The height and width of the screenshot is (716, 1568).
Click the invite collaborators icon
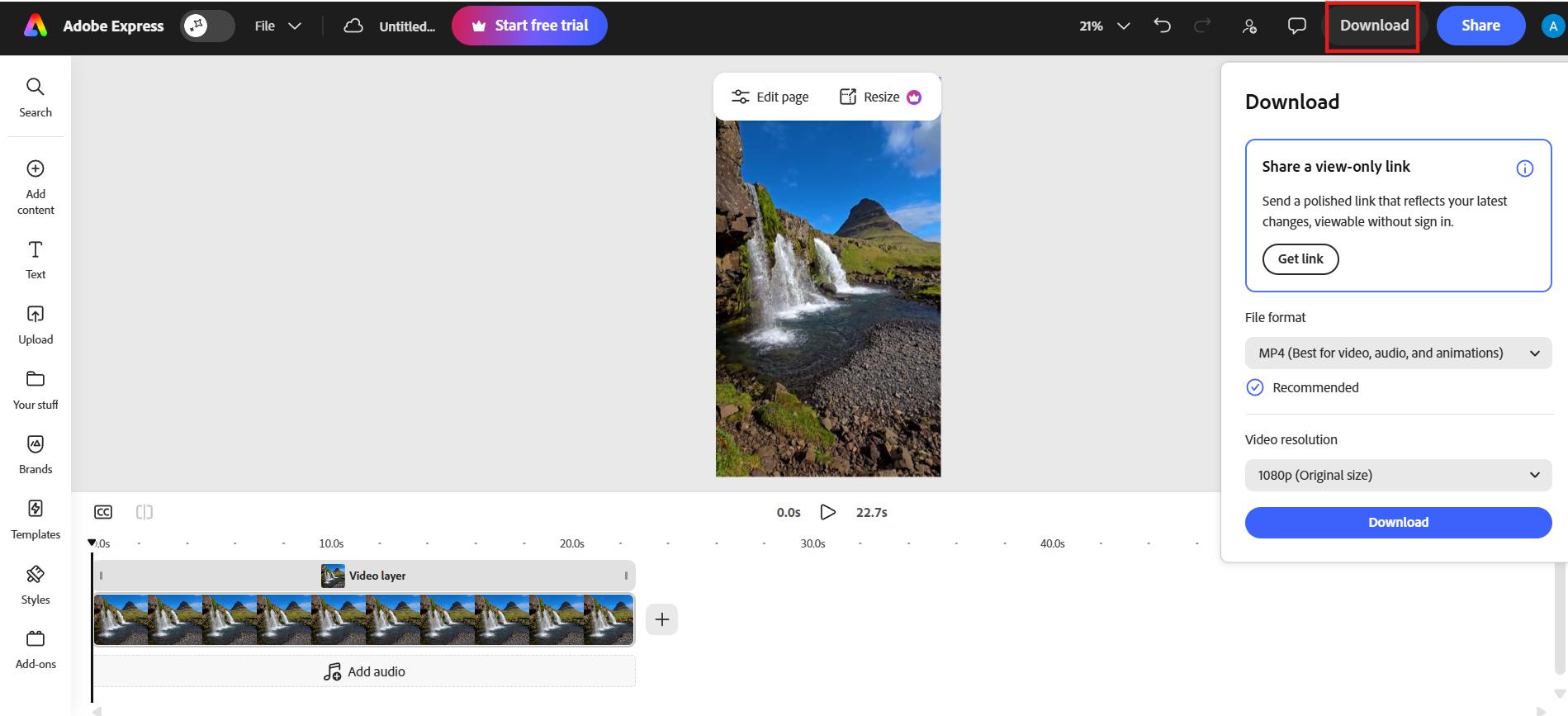[1249, 26]
